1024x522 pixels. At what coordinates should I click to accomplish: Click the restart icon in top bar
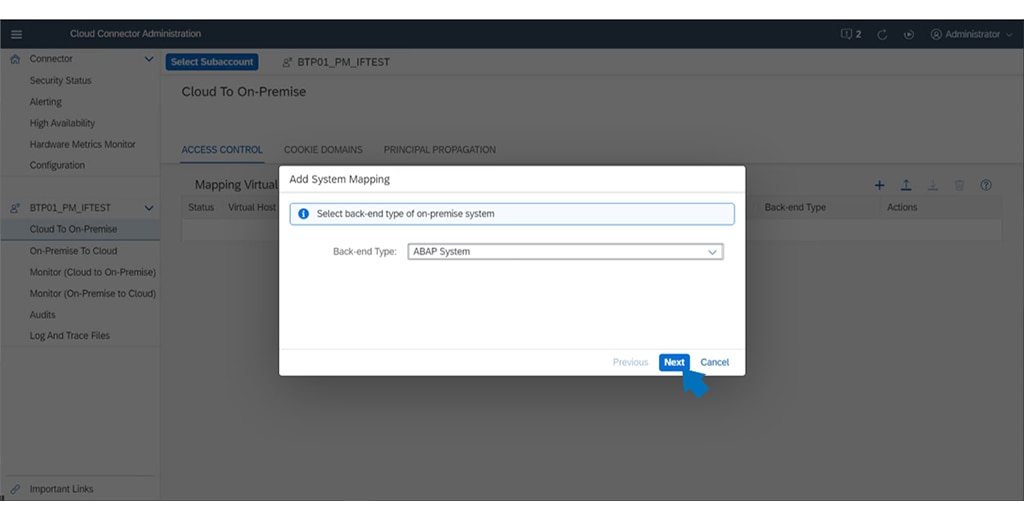[908, 35]
